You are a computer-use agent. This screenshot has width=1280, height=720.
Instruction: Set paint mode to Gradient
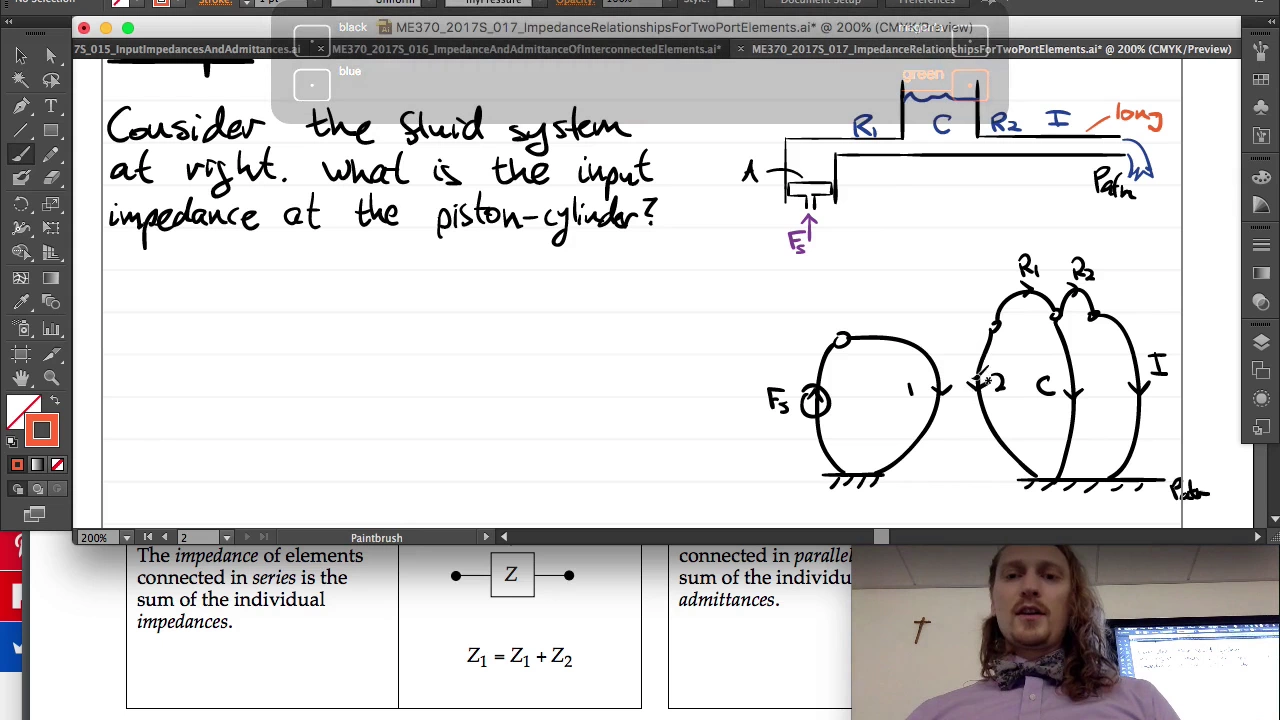point(37,465)
